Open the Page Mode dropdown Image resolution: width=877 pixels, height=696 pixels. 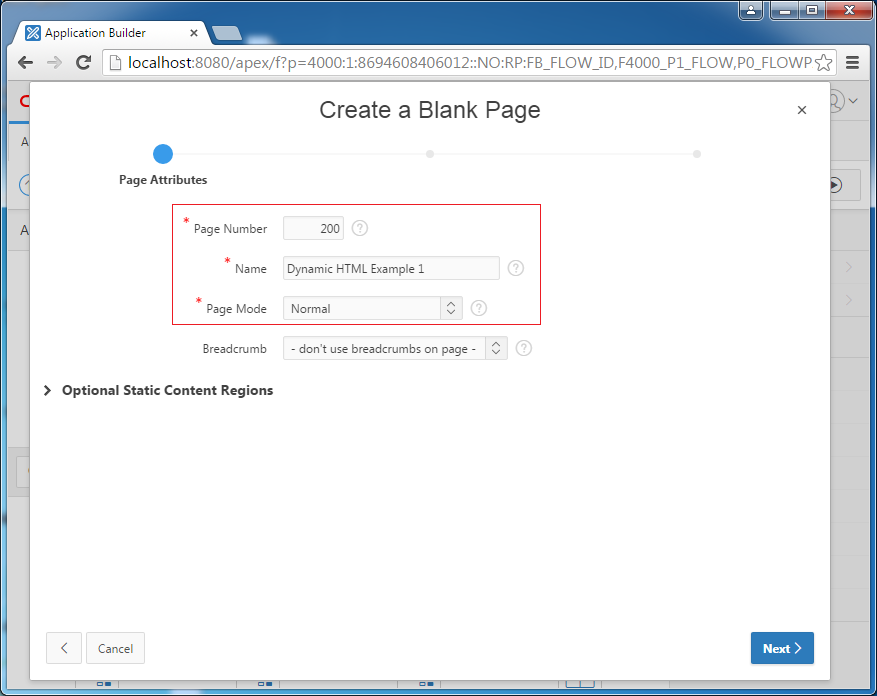[373, 308]
